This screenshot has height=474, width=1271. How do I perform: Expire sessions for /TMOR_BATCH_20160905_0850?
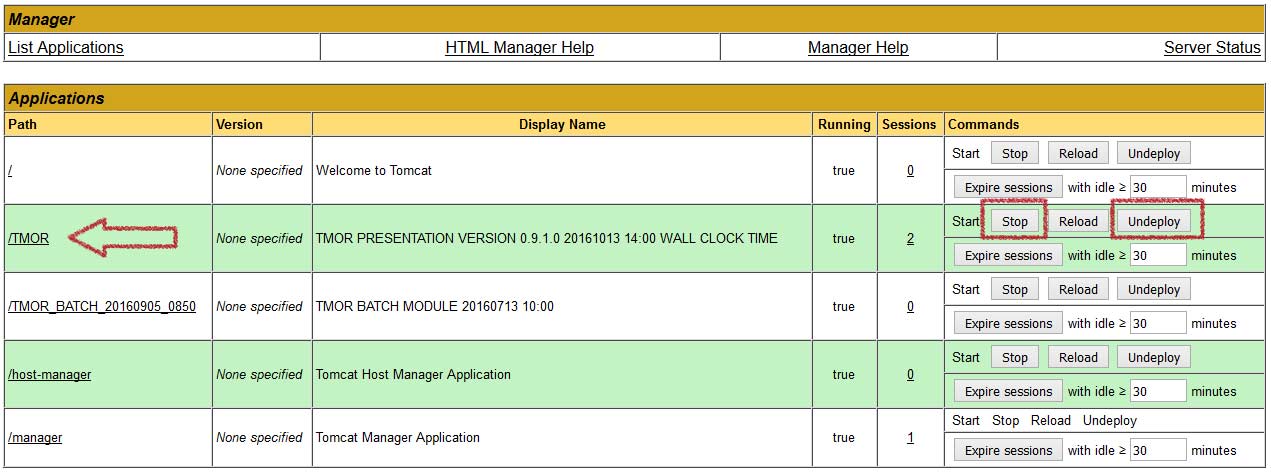click(1008, 323)
